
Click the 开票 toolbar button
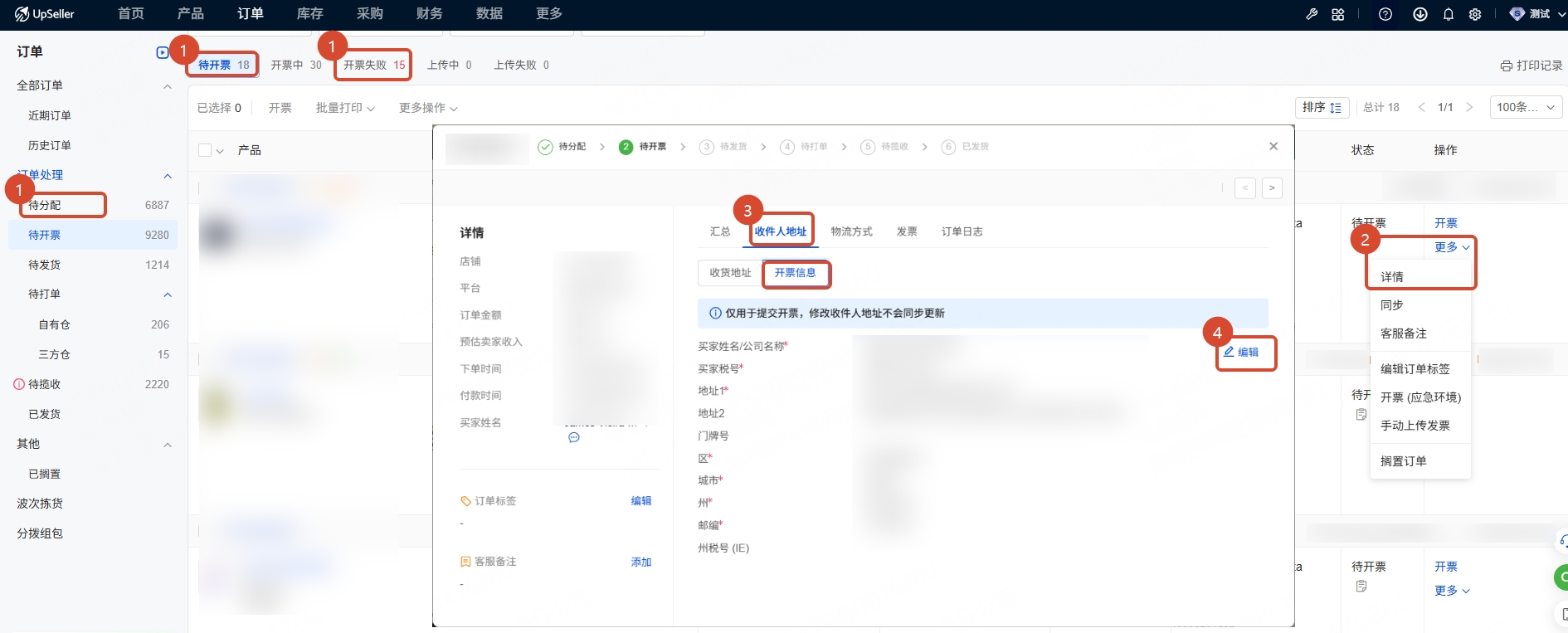coord(280,108)
